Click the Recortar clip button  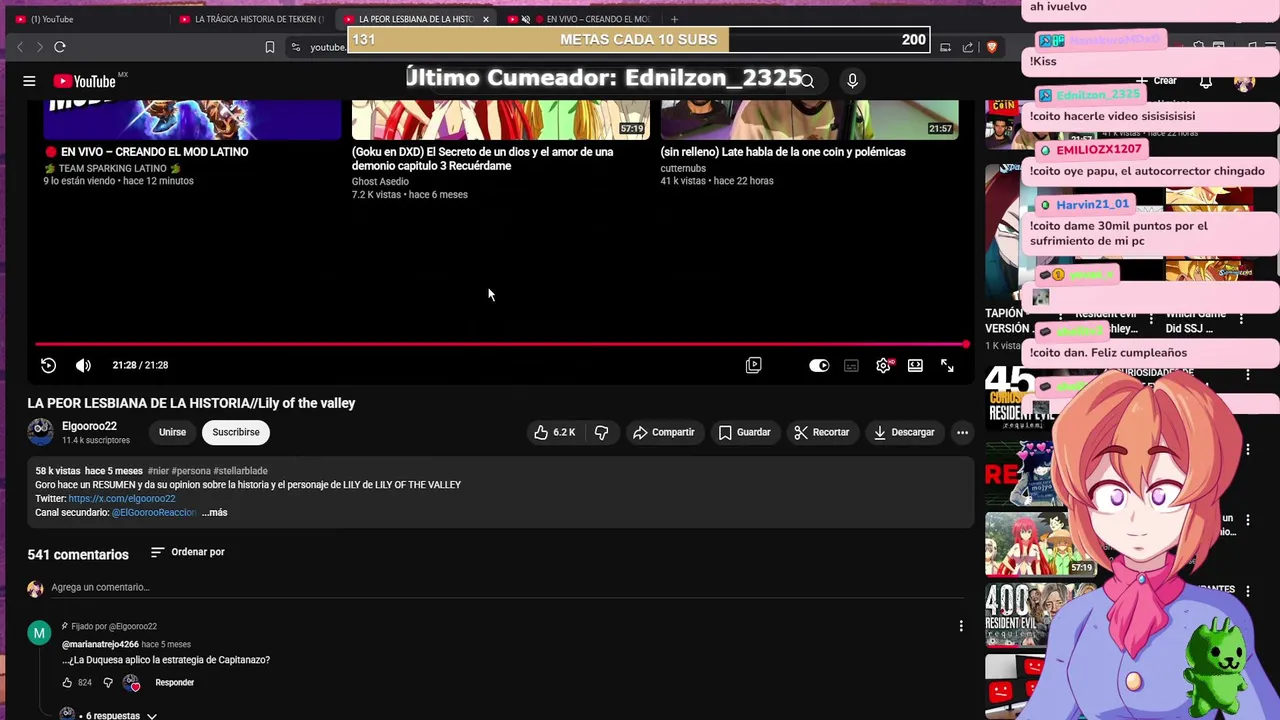click(x=821, y=432)
